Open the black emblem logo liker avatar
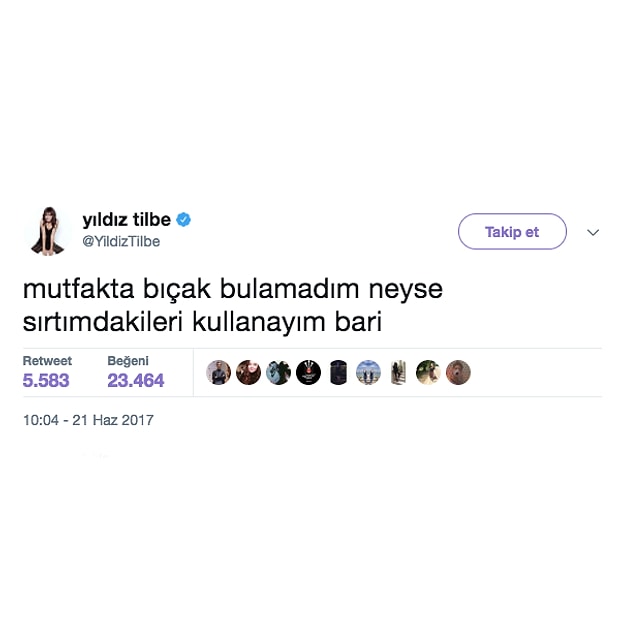Image resolution: width=620 pixels, height=620 pixels. point(308,372)
